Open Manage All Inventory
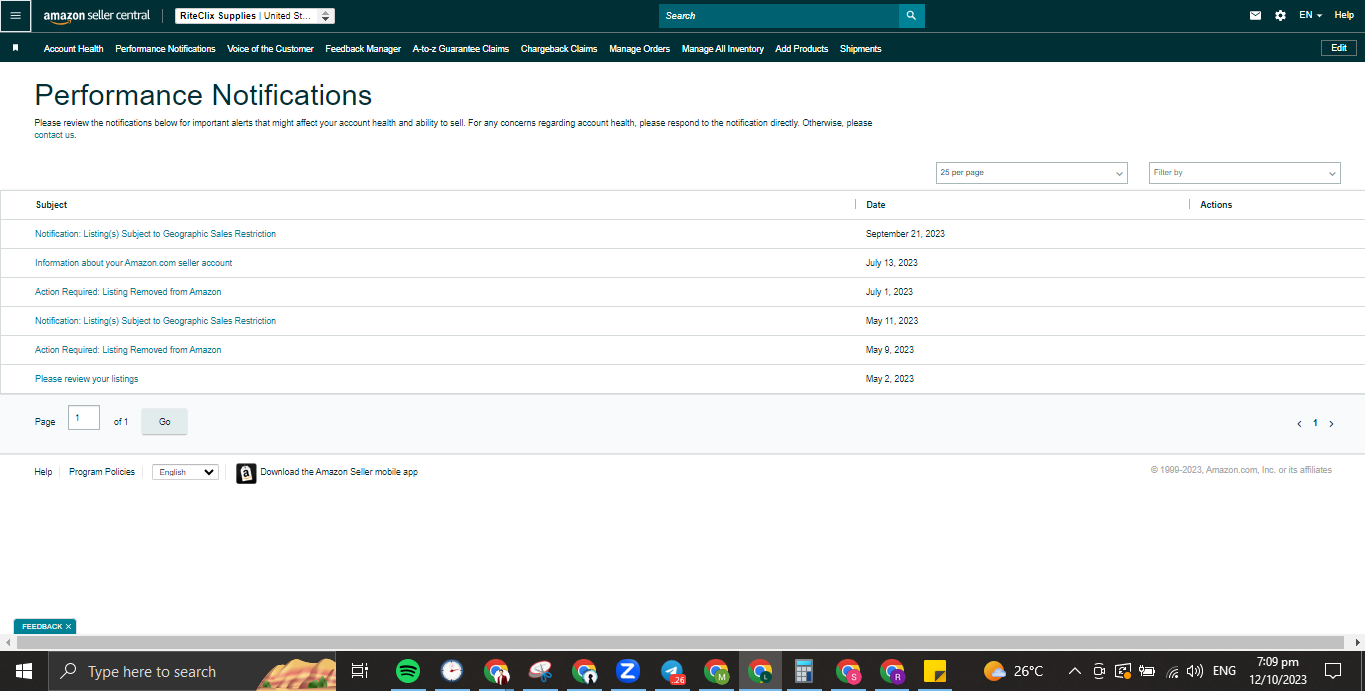Viewport: 1365px width, 691px height. click(x=723, y=49)
